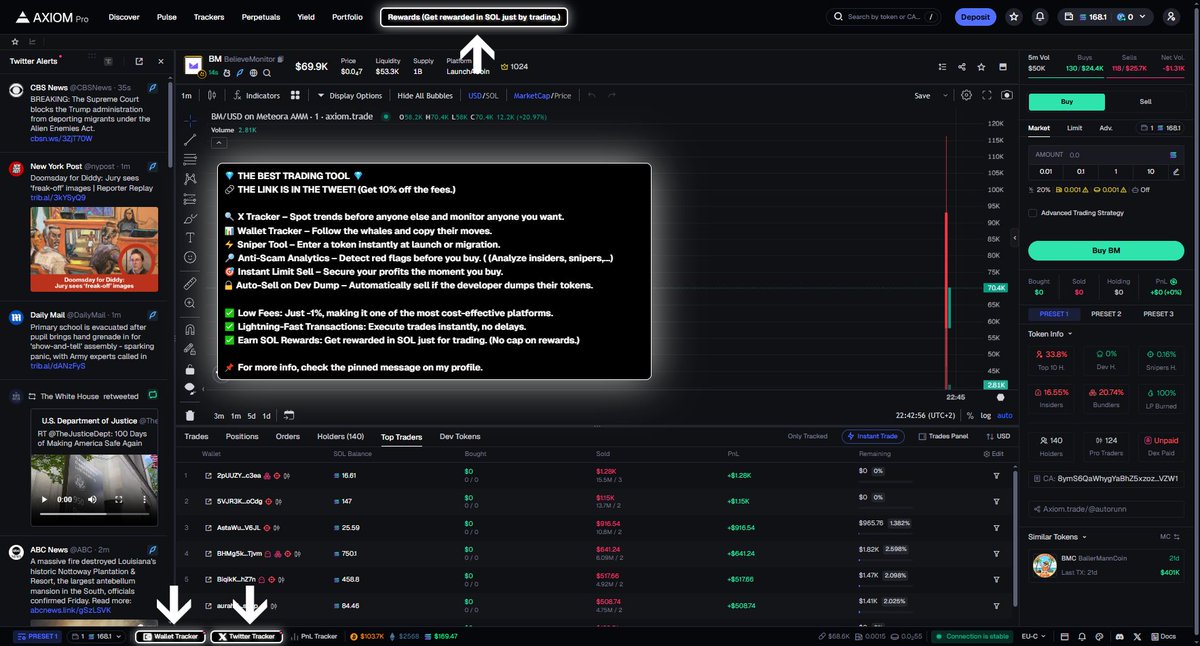Select the ruler measure tool
1200x646 pixels.
190,284
